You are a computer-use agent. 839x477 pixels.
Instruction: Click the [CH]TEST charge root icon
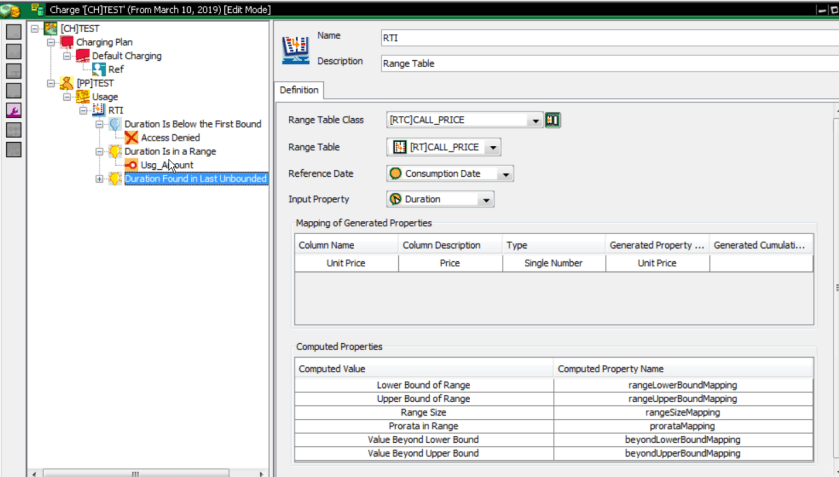coord(51,28)
